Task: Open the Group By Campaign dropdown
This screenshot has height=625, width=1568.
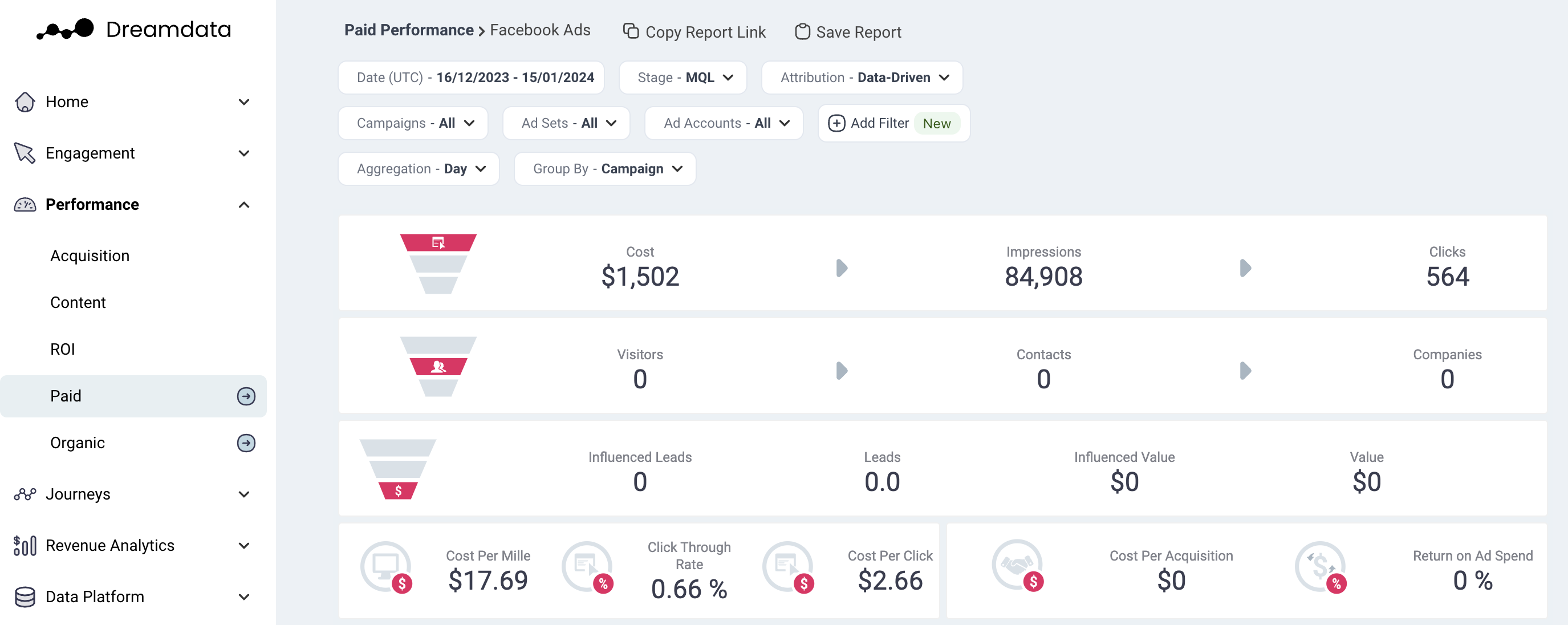Action: [x=605, y=169]
